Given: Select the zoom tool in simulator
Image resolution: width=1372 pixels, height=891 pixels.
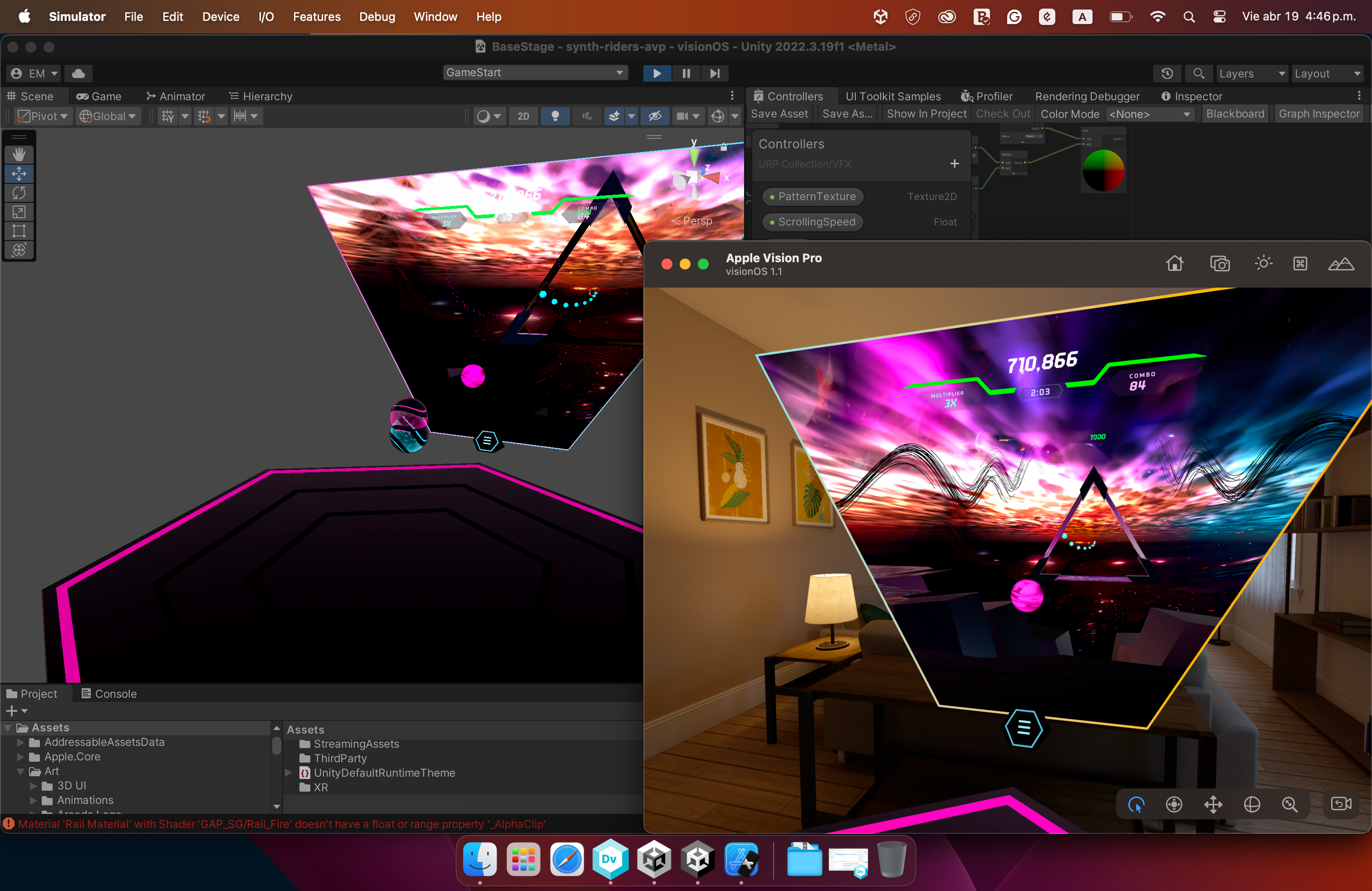Looking at the screenshot, I should point(1289,804).
